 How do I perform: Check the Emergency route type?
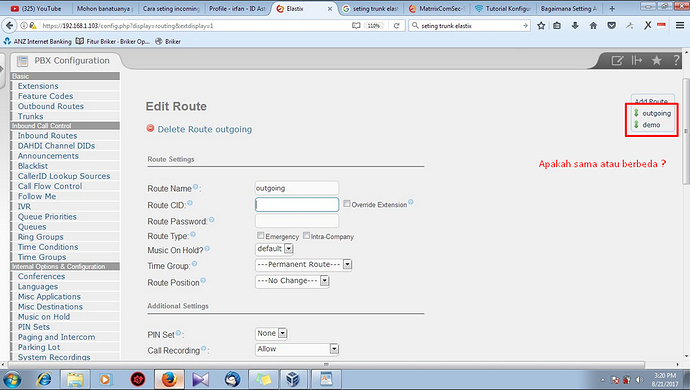(x=261, y=235)
